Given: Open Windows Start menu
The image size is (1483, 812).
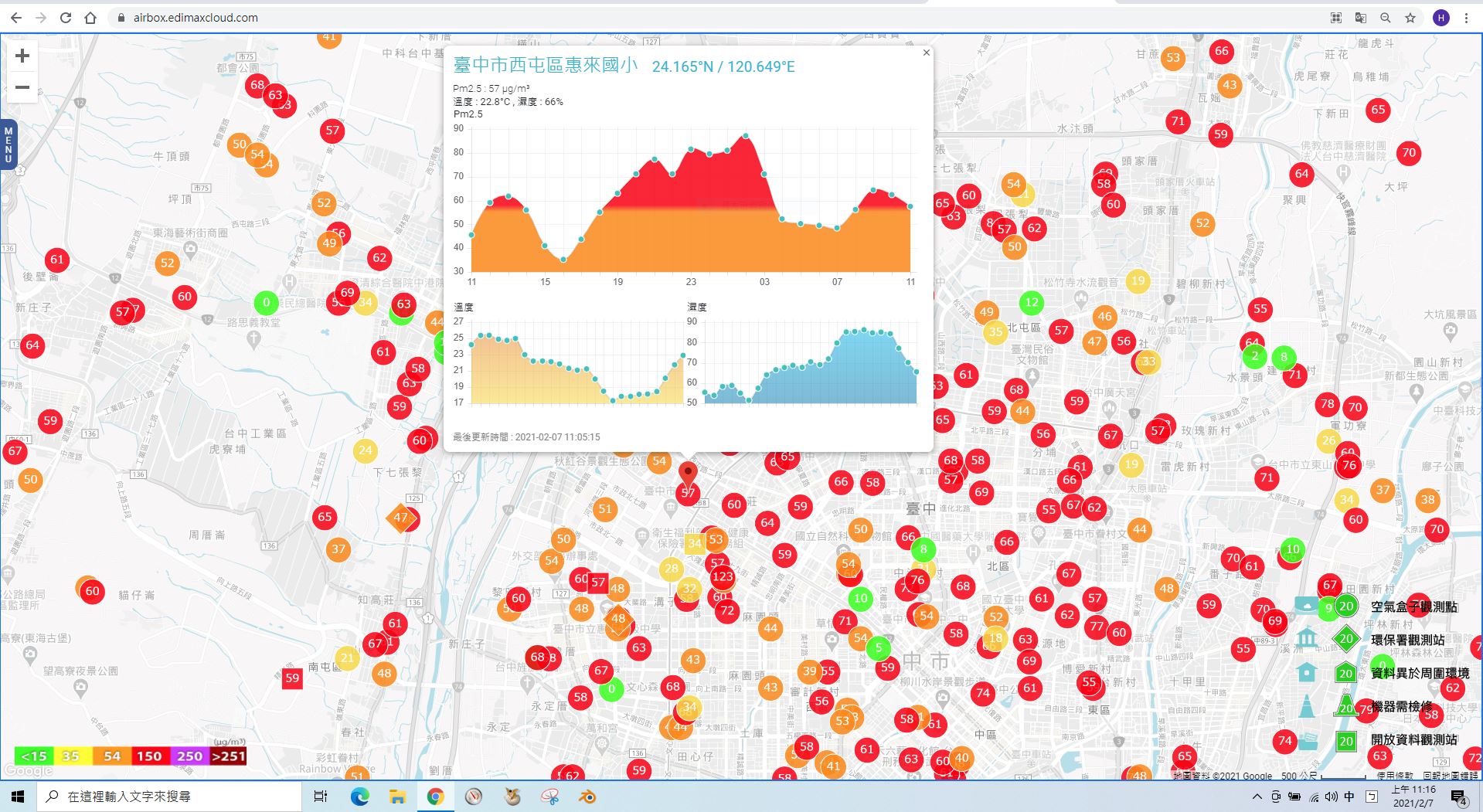Looking at the screenshot, I should (x=19, y=797).
